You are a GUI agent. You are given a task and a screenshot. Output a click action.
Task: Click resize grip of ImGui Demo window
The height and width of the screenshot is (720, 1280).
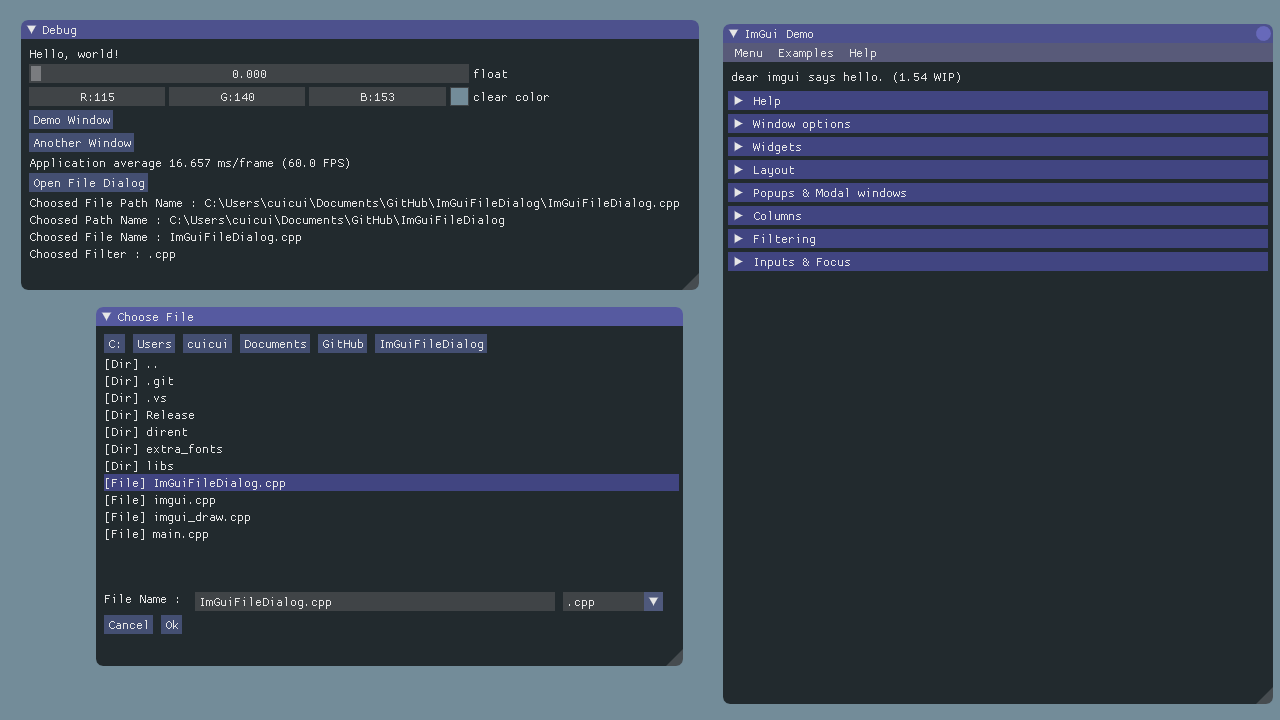click(1264, 695)
